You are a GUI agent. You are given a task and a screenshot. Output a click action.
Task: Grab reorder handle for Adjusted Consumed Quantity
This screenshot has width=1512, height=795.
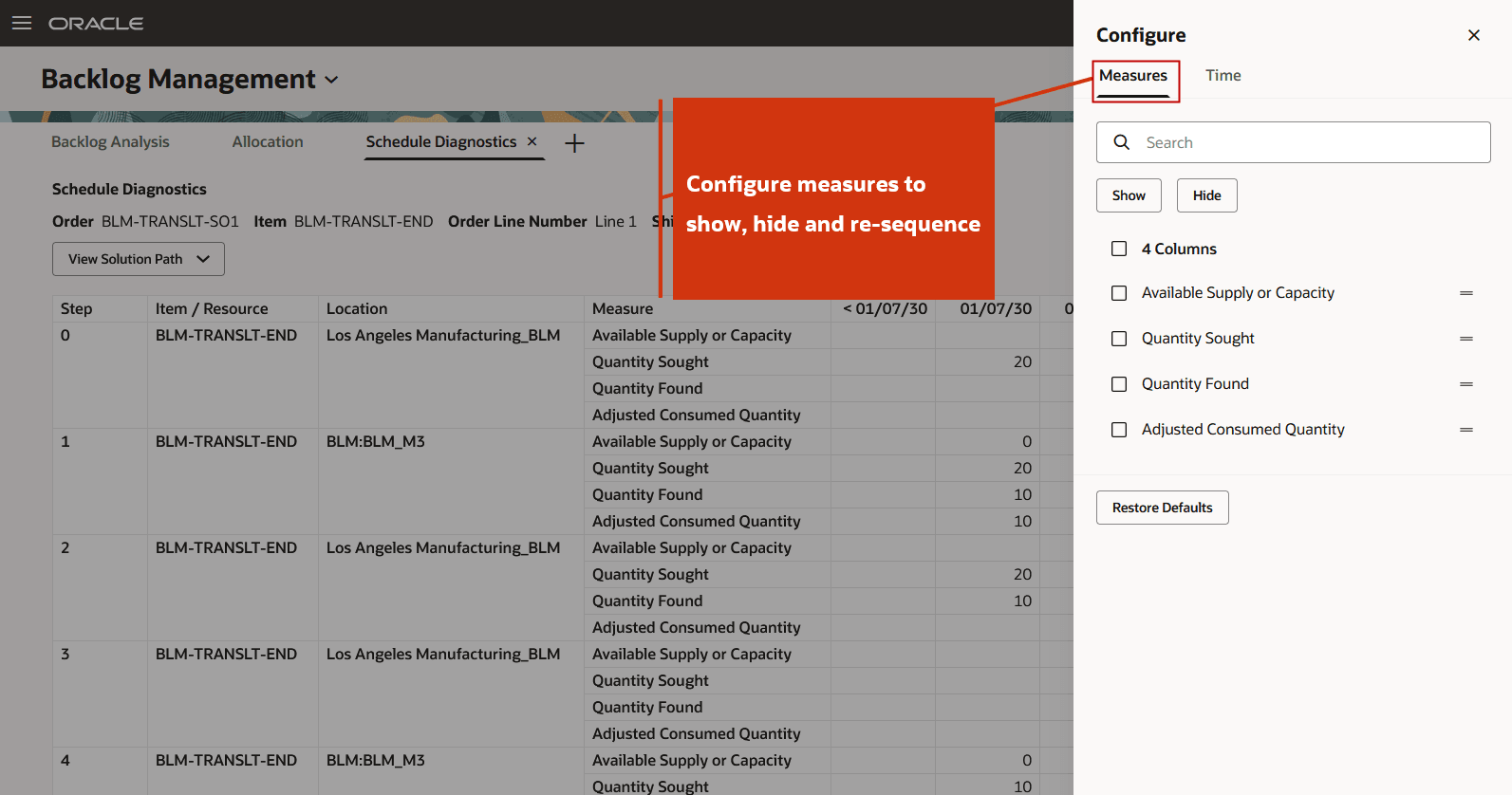(x=1466, y=430)
